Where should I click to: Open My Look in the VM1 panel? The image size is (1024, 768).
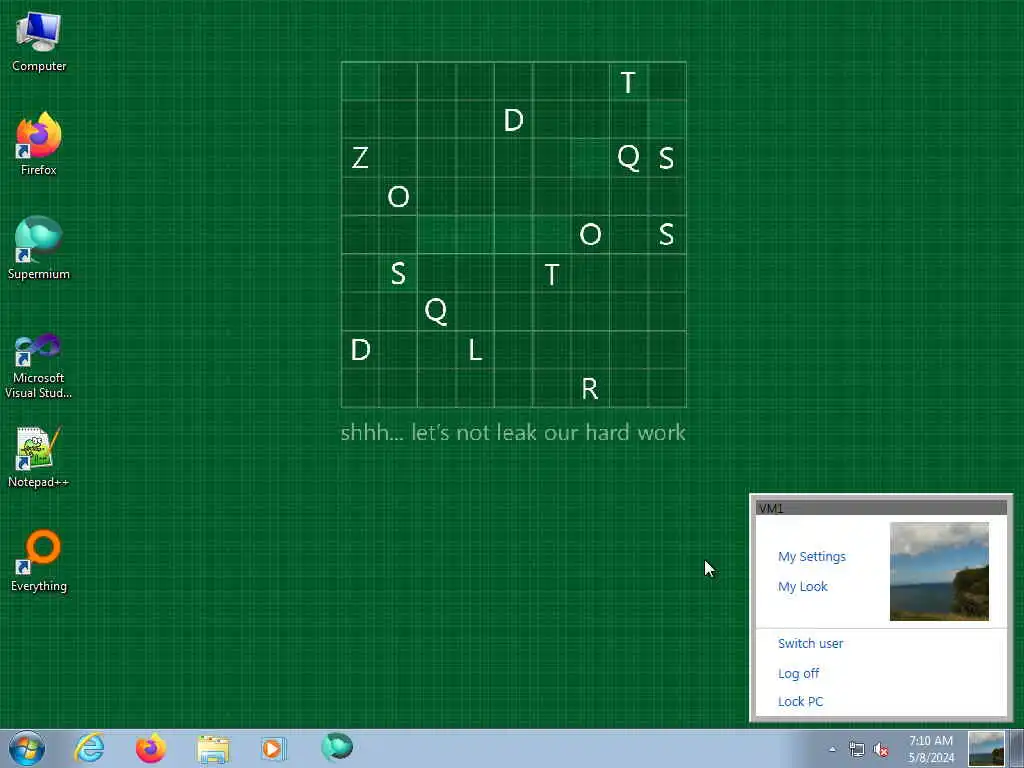coord(803,586)
